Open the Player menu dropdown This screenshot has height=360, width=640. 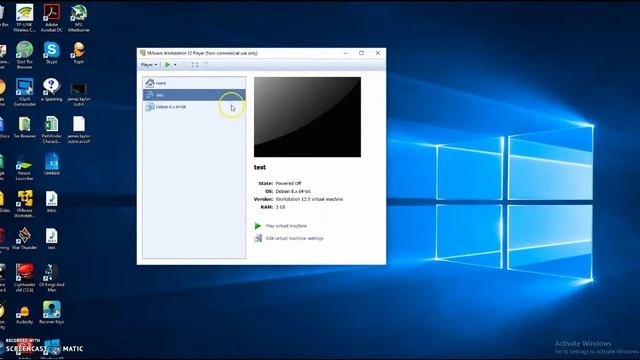tap(149, 64)
